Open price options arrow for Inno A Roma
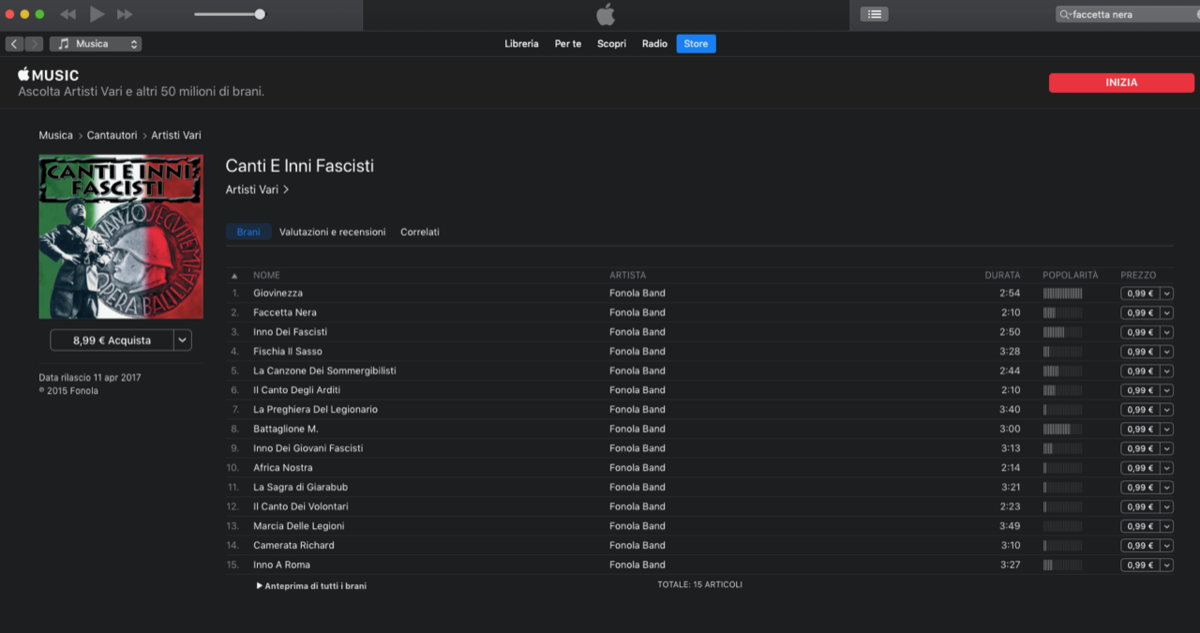Viewport: 1200px width, 633px height. tap(1167, 565)
